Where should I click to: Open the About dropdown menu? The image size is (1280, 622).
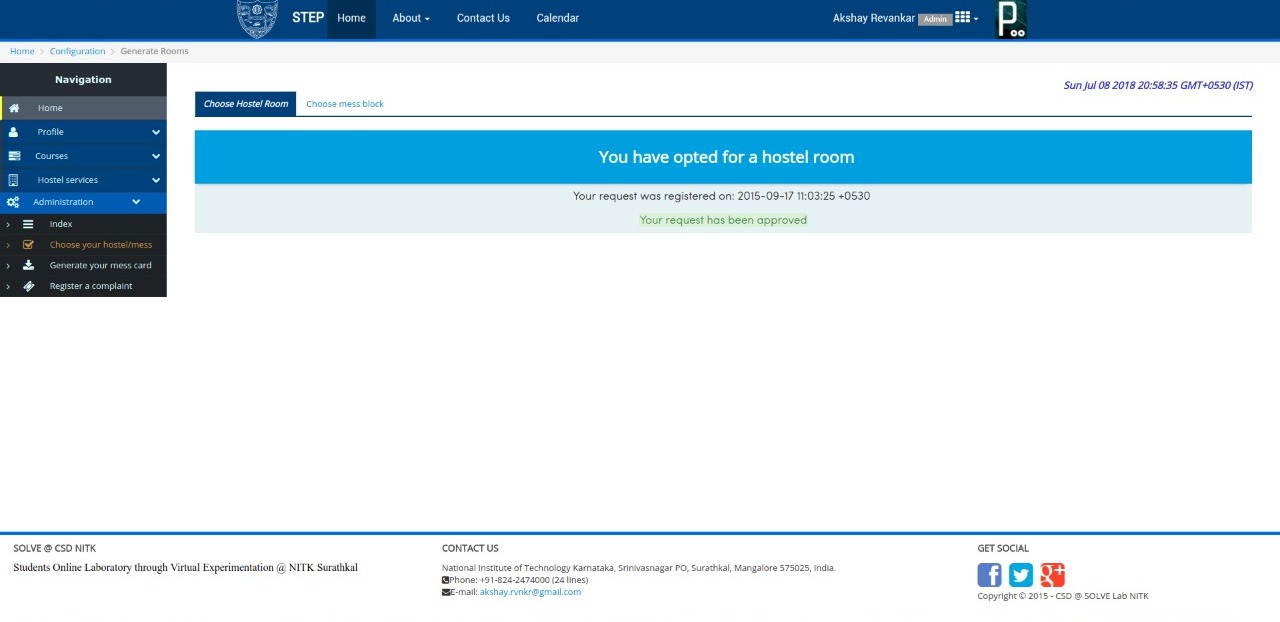pyautogui.click(x=410, y=18)
